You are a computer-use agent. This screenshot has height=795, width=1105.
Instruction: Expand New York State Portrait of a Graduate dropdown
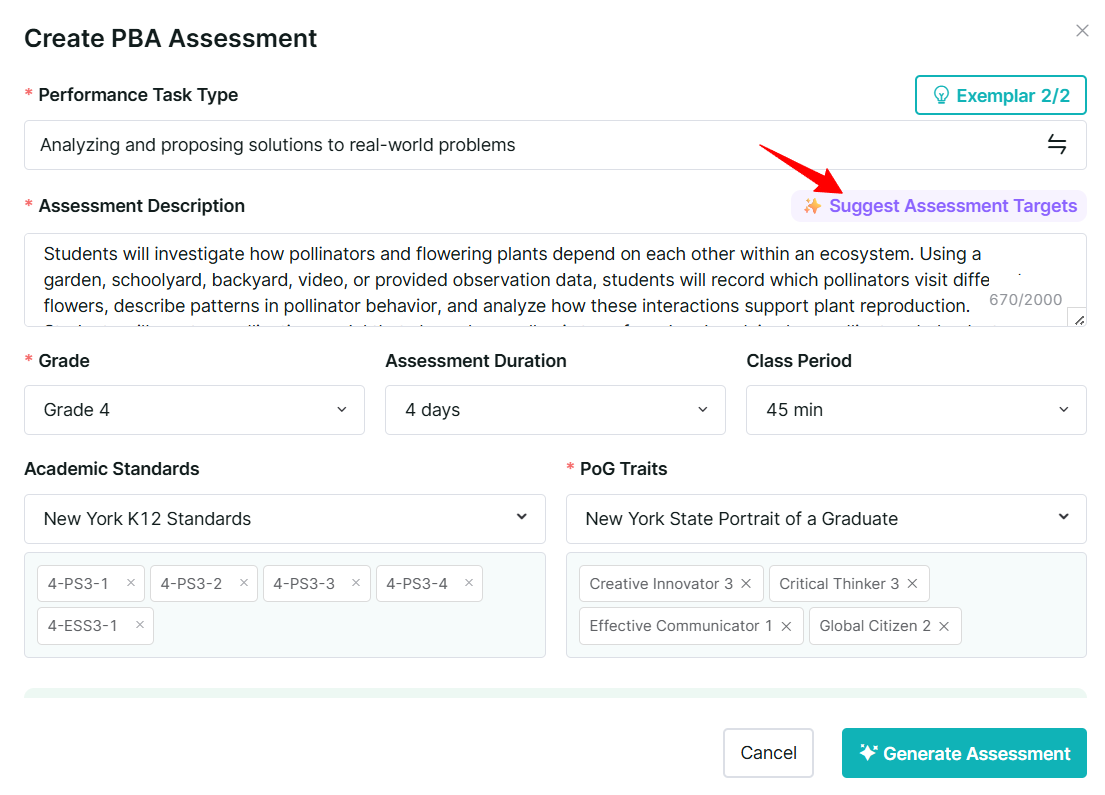click(x=826, y=519)
